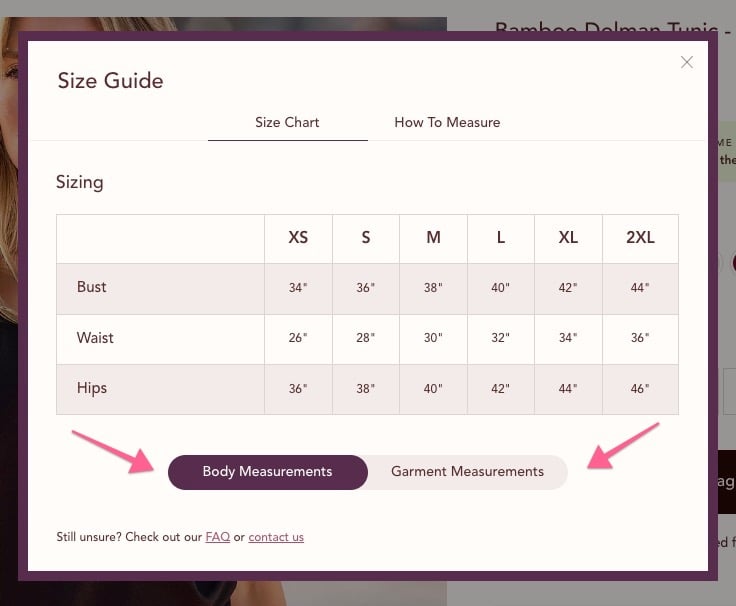
Task: Click the Bust 38" cell for M
Action: point(433,288)
